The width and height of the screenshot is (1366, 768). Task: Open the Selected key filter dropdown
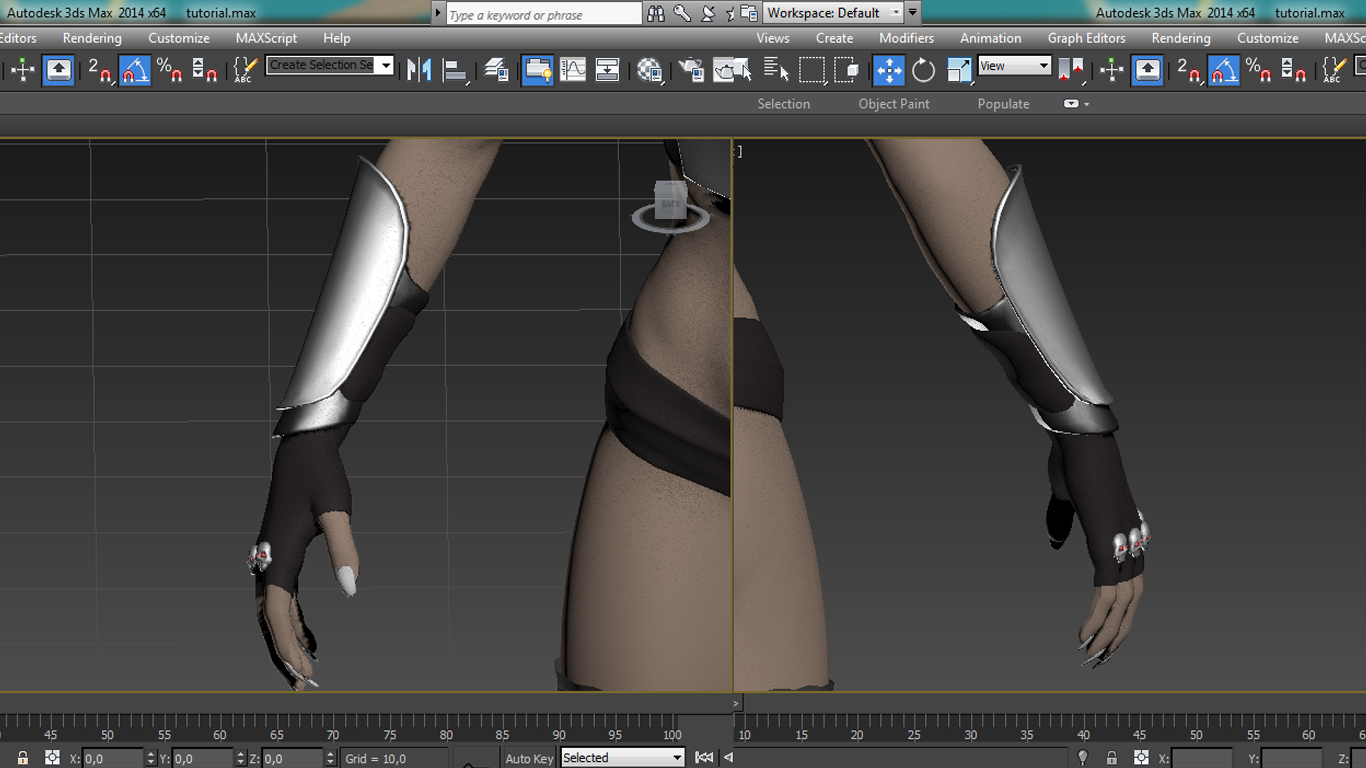pyautogui.click(x=622, y=758)
